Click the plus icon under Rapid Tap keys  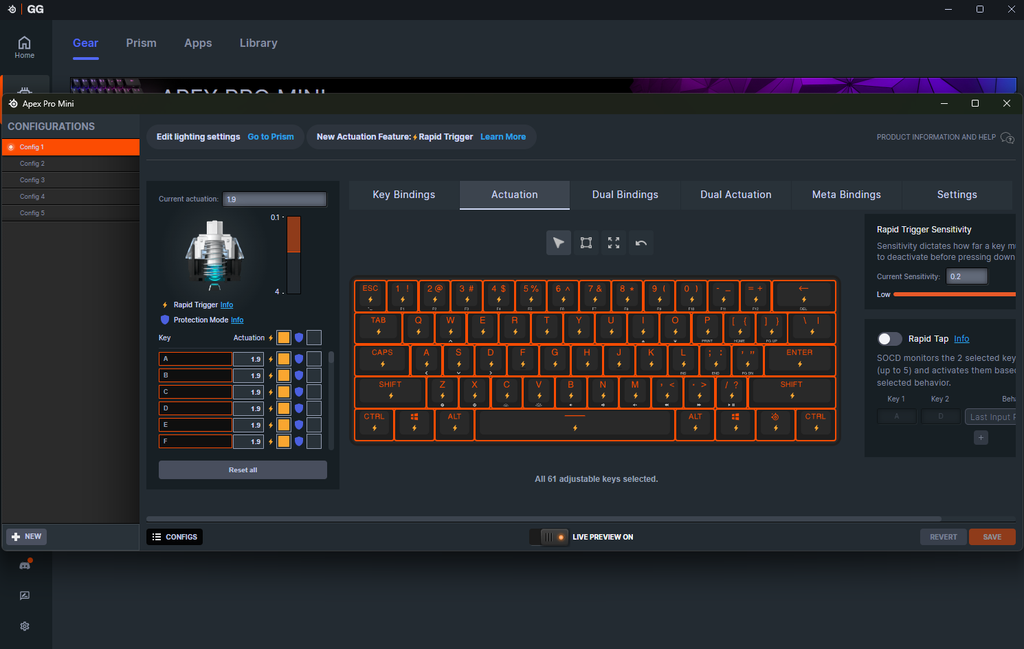(x=981, y=437)
